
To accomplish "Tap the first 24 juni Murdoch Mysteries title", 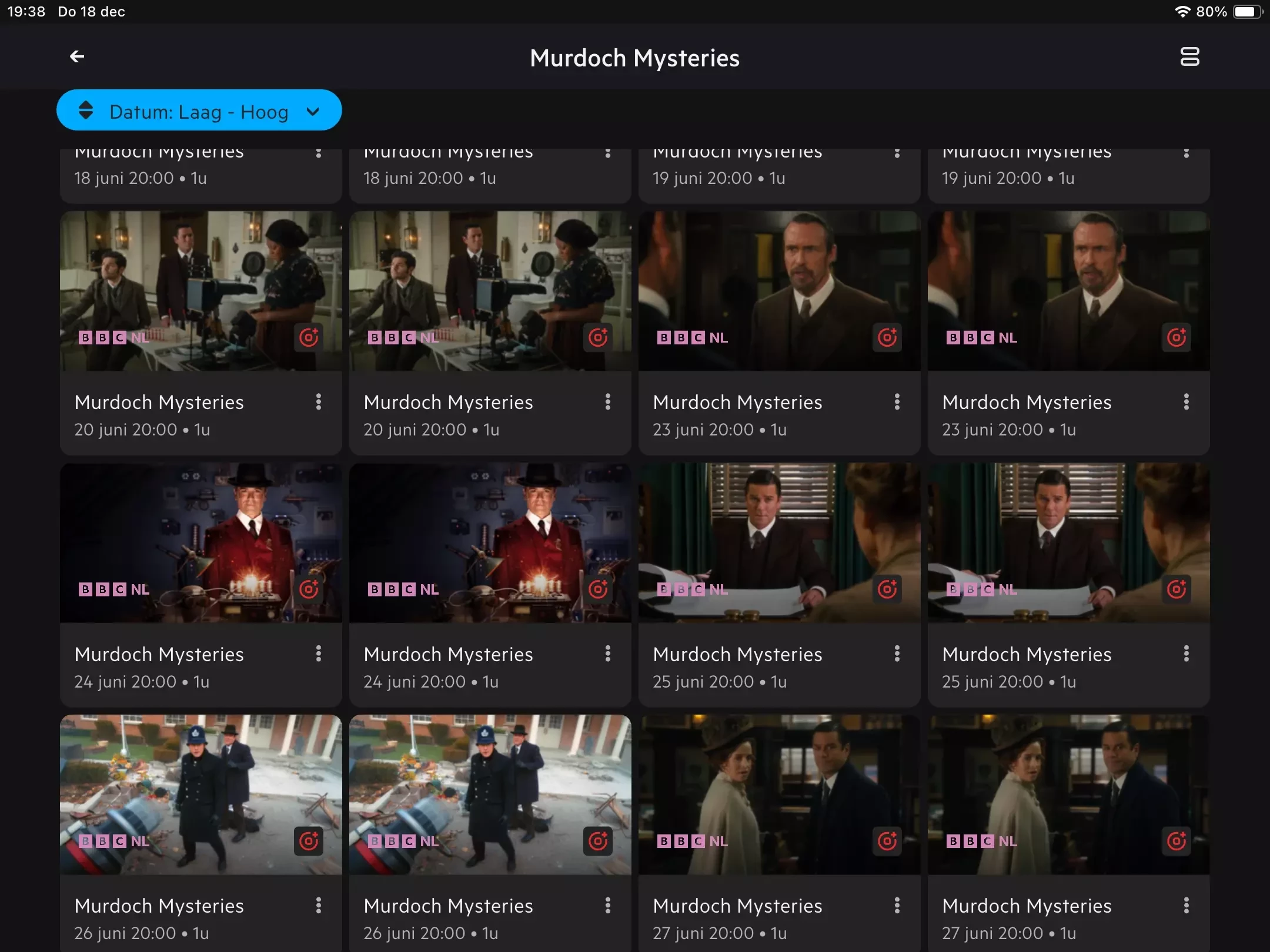I will 159,654.
